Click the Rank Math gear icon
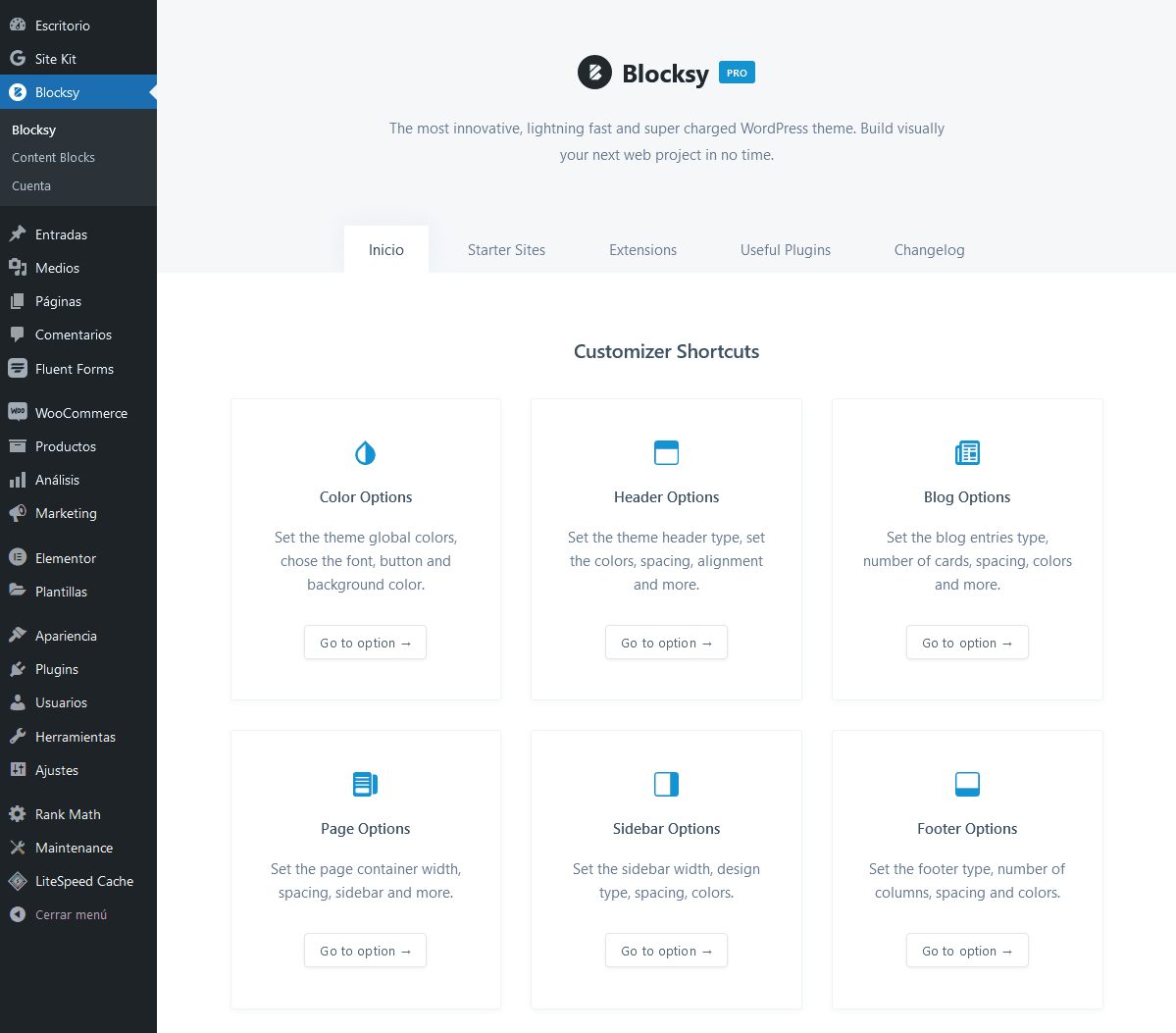Image resolution: width=1176 pixels, height=1033 pixels. tap(18, 814)
